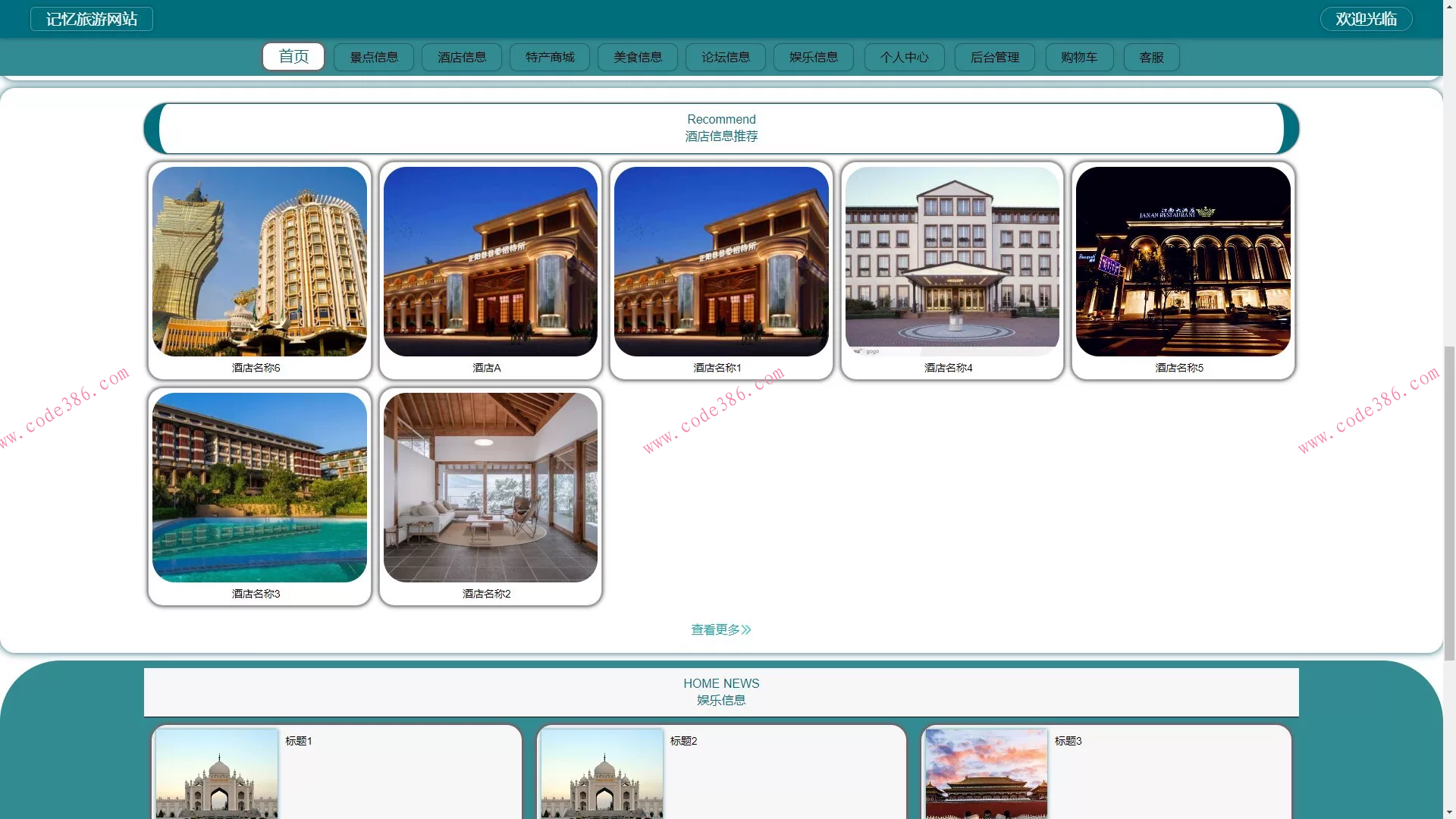Open 个人中心 from the nav bar
This screenshot has height=819, width=1456.
pos(904,58)
